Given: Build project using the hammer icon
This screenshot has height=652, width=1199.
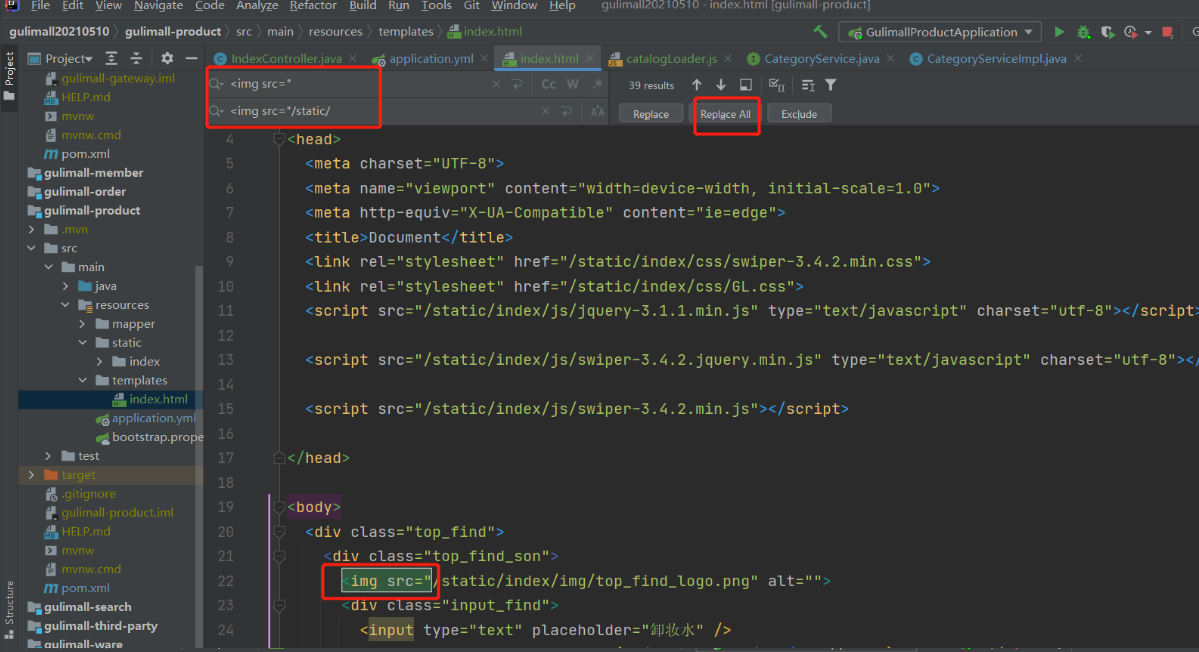Looking at the screenshot, I should [x=820, y=32].
